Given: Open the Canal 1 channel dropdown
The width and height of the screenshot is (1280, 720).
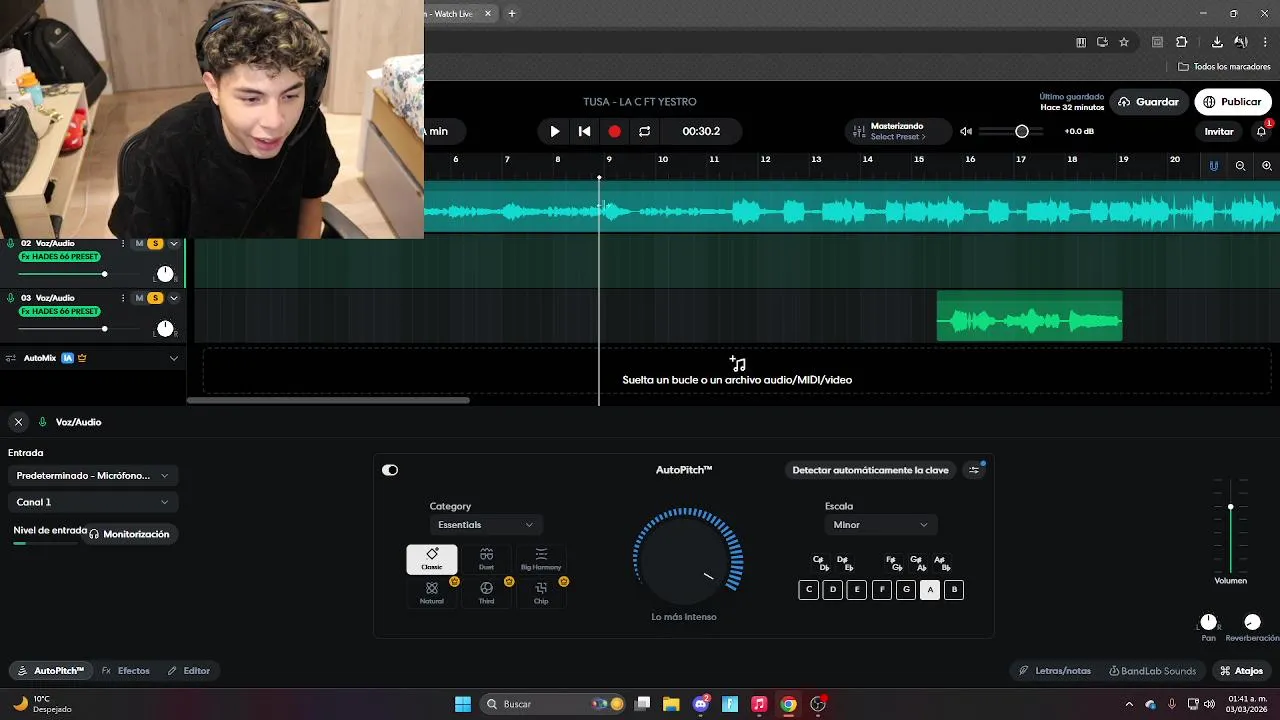Looking at the screenshot, I should click(92, 502).
